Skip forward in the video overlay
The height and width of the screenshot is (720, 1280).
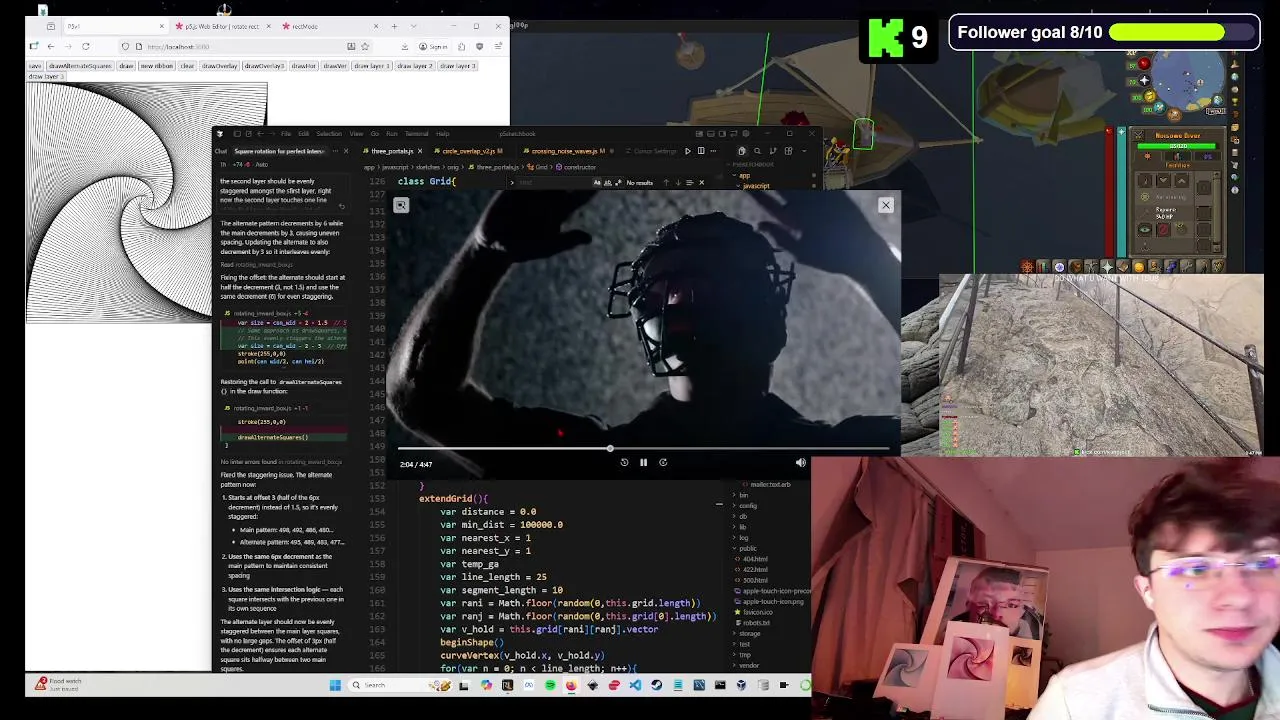(662, 462)
